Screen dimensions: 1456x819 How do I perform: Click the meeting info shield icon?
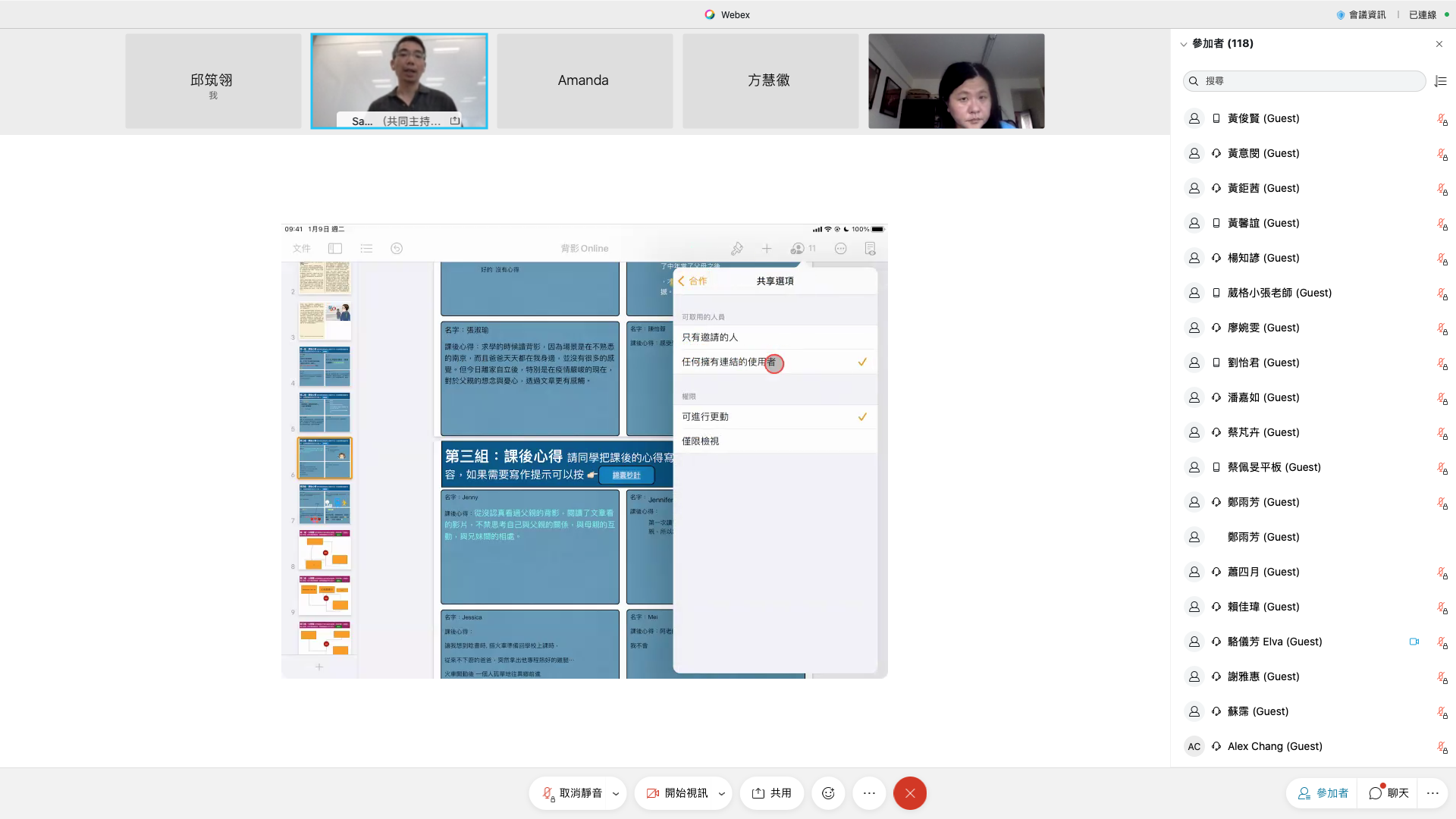pos(1341,14)
